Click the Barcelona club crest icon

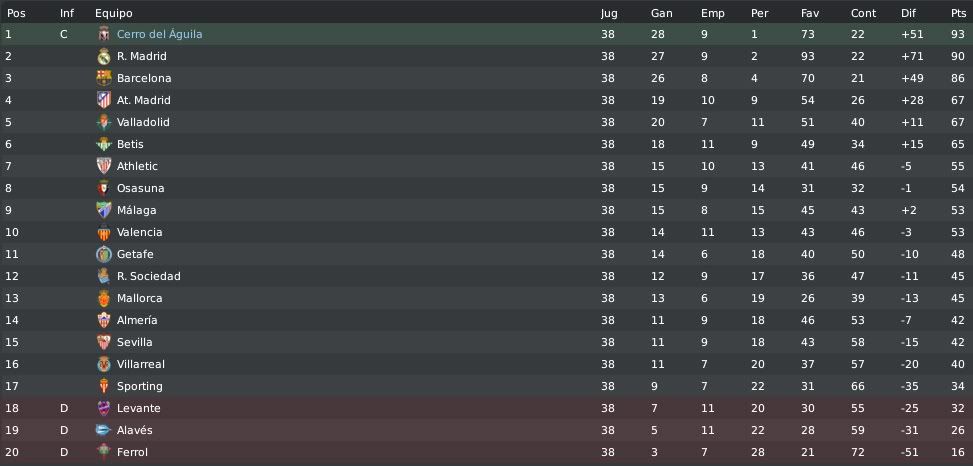pyautogui.click(x=104, y=78)
